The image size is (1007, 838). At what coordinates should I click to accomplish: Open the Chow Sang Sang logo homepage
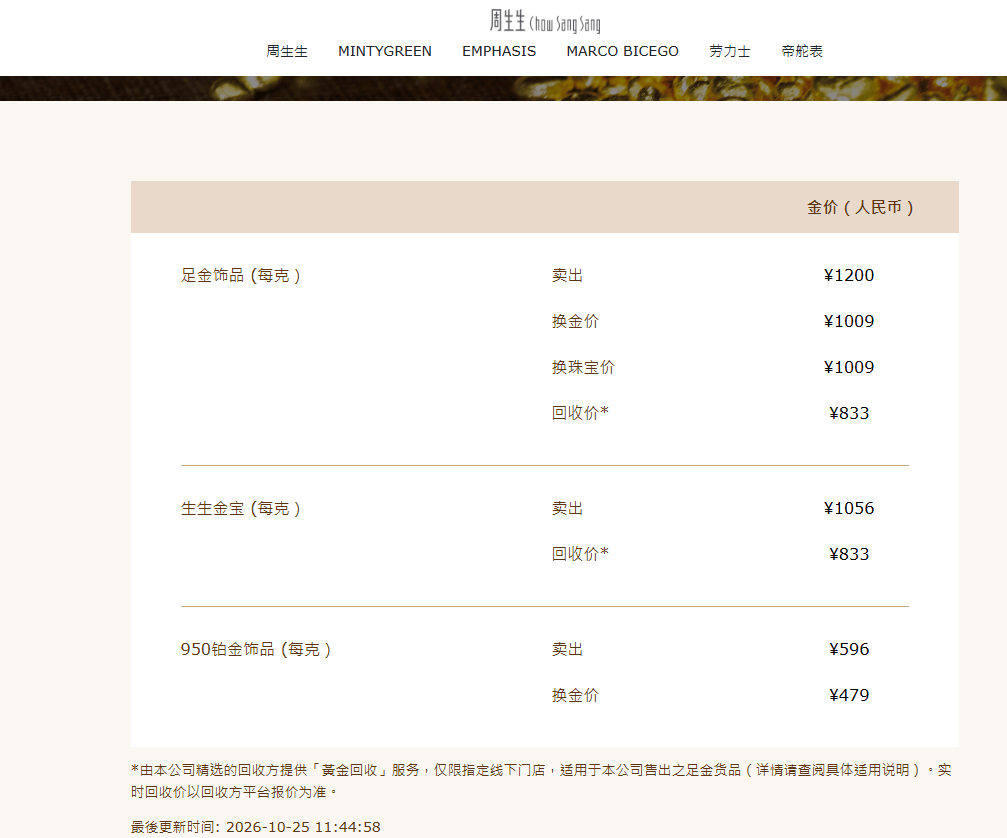point(545,21)
